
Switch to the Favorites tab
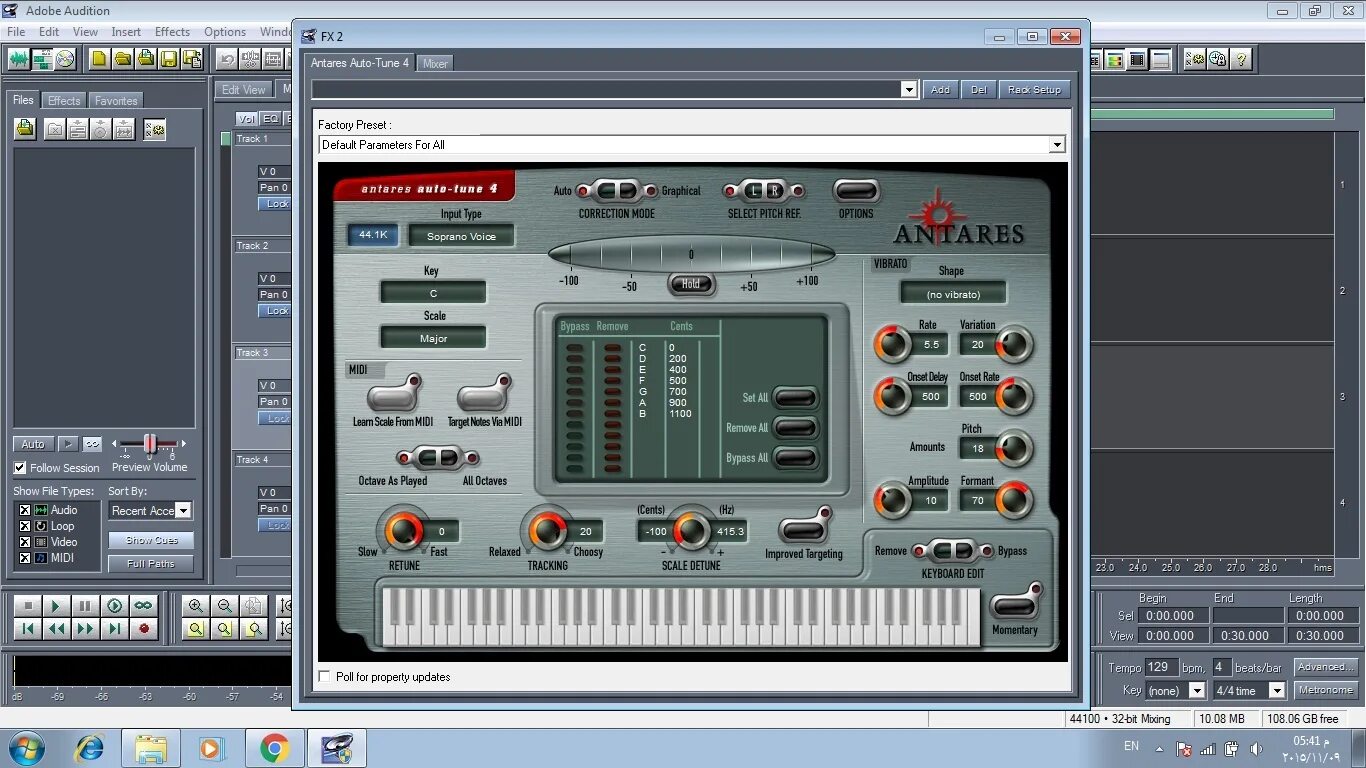point(116,101)
